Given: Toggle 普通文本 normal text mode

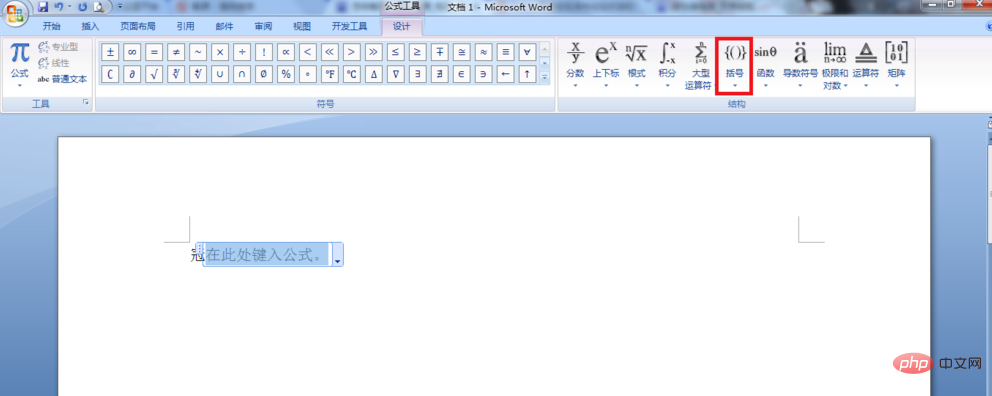Looking at the screenshot, I should pos(62,79).
